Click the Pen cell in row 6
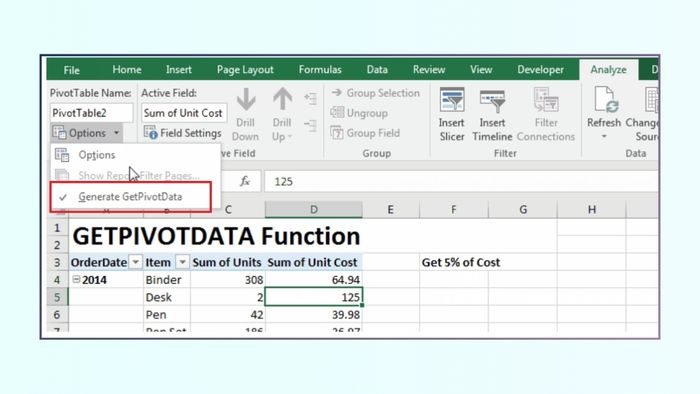Image resolution: width=700 pixels, height=394 pixels. pos(167,315)
